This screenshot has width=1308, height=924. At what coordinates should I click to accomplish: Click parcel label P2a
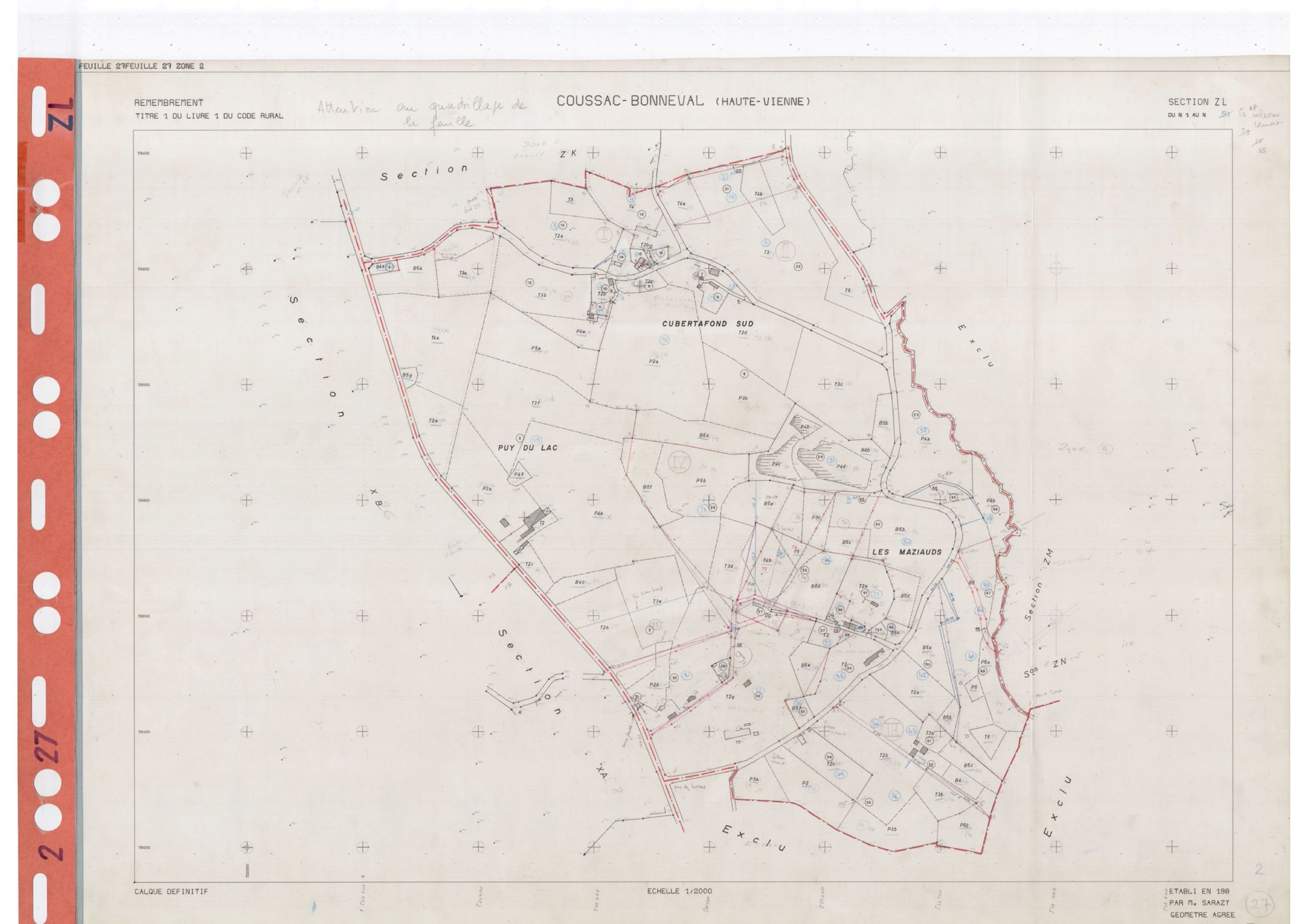[653, 362]
